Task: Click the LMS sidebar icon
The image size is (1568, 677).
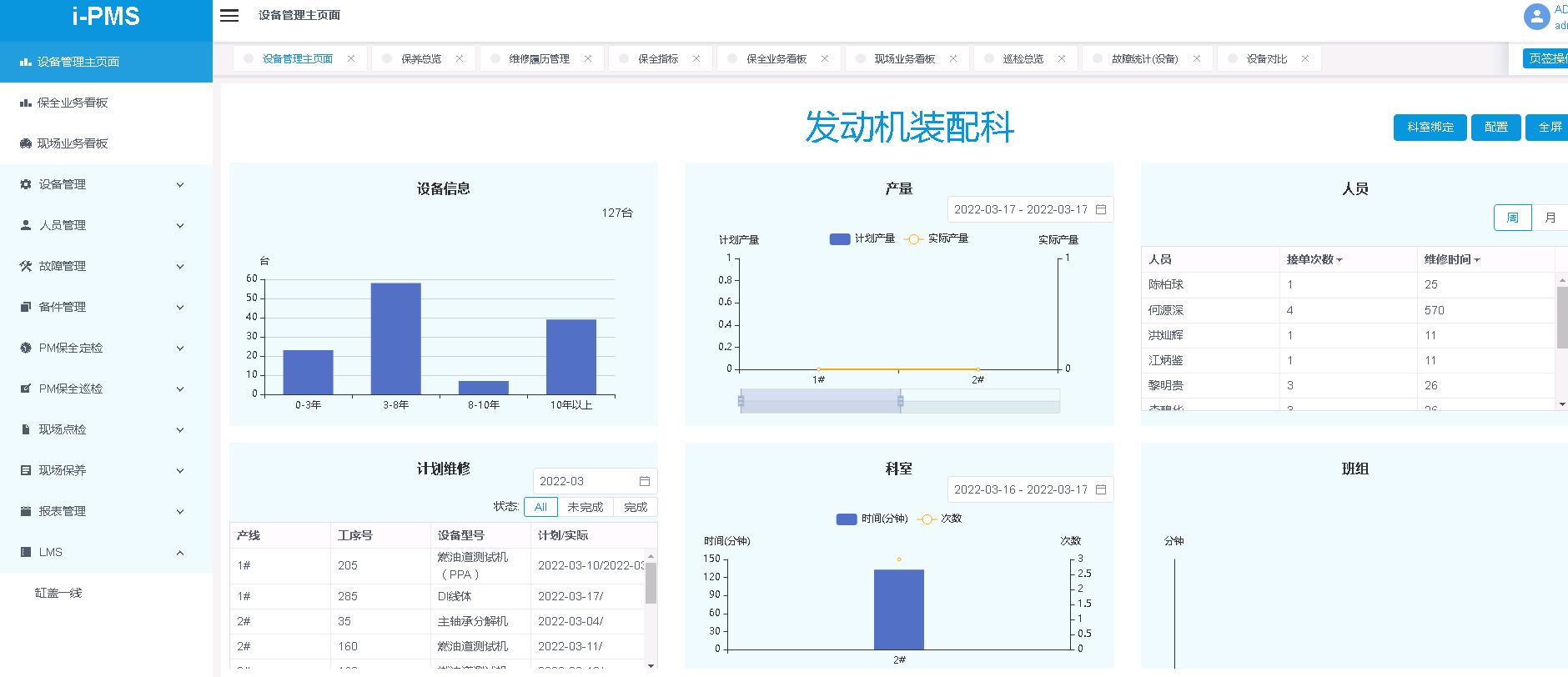Action: 26,552
